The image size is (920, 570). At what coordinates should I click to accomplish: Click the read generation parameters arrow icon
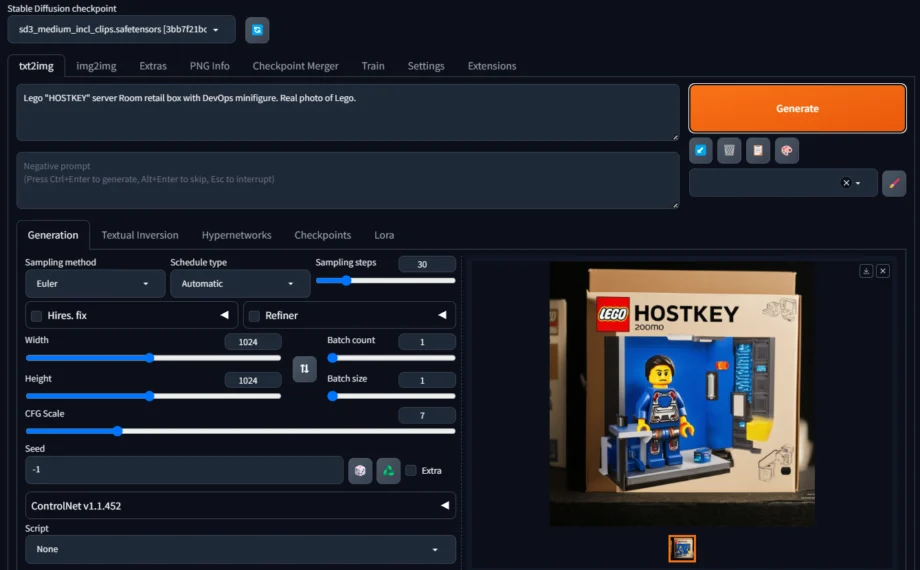(x=701, y=150)
